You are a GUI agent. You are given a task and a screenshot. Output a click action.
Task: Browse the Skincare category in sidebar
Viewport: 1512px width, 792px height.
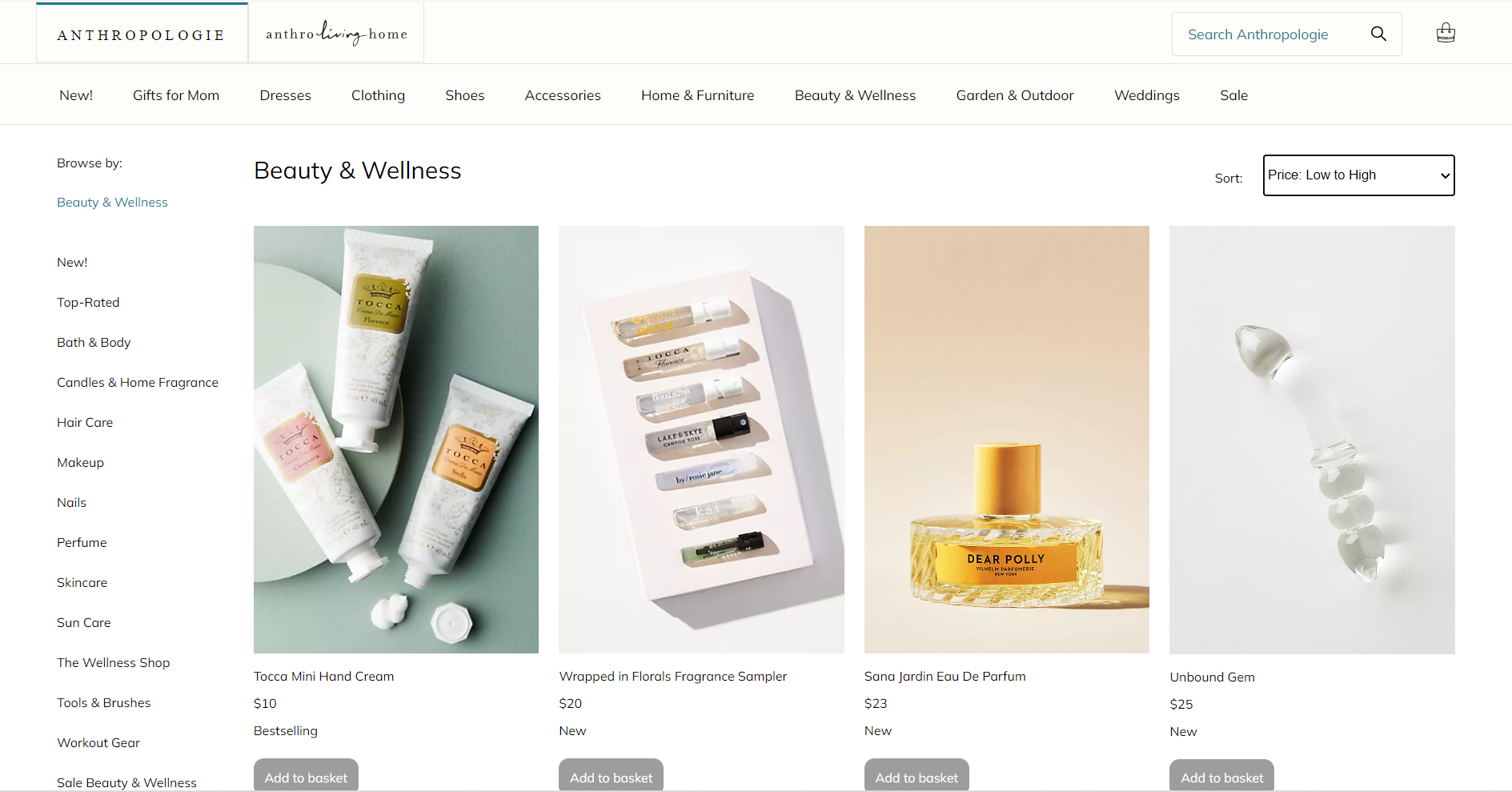82,583
